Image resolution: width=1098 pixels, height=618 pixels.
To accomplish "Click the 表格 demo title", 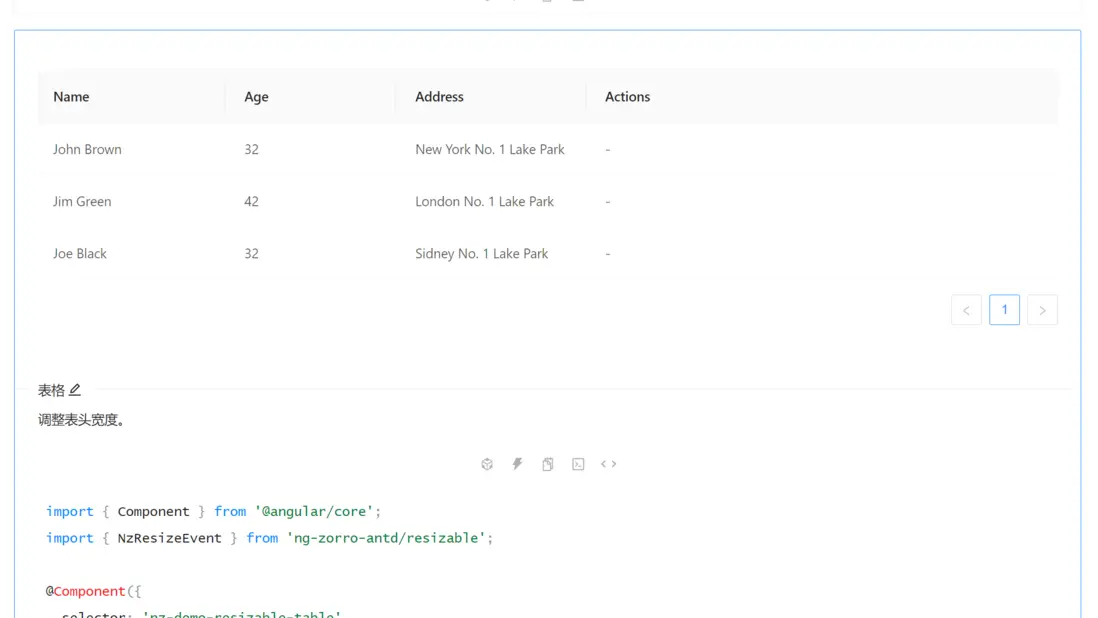I will point(51,390).
